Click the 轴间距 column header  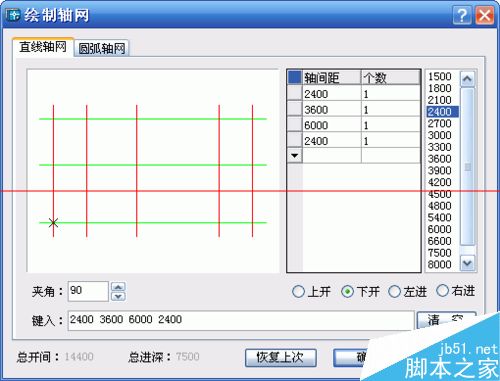(x=332, y=78)
